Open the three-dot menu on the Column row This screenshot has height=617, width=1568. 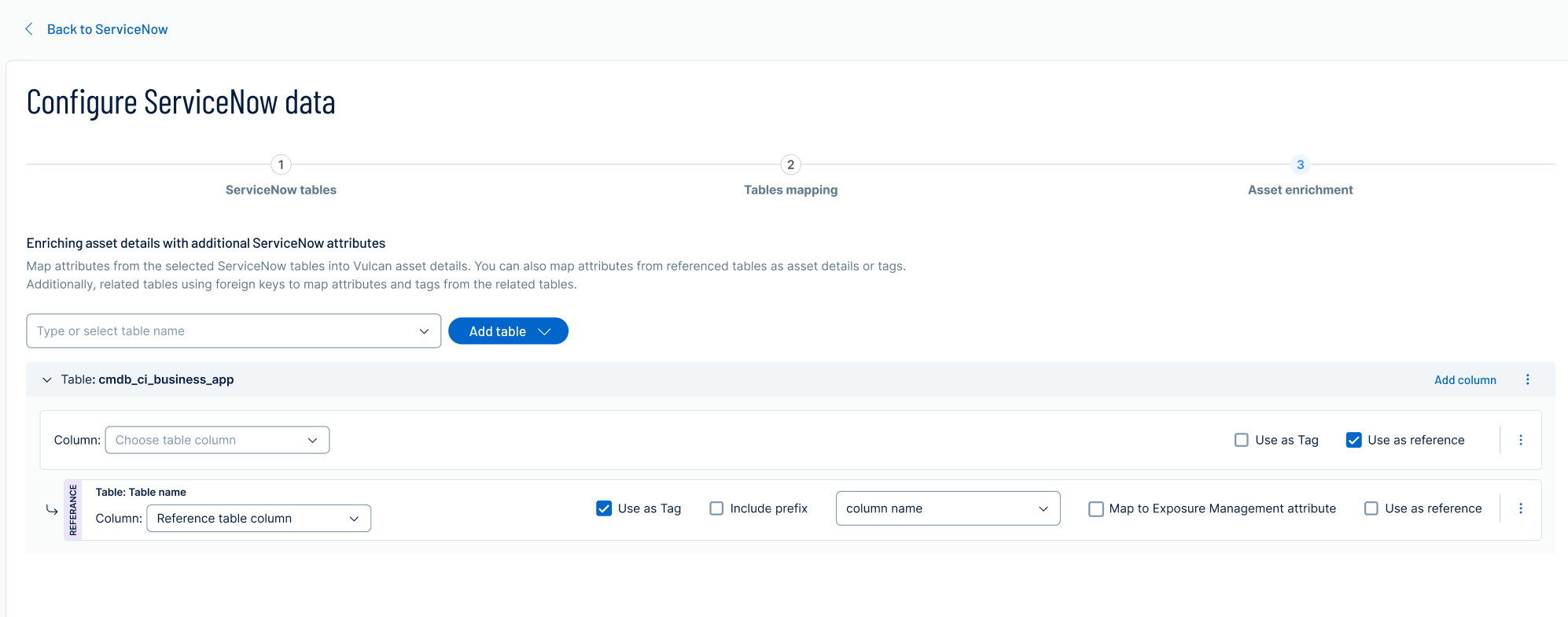click(x=1520, y=440)
